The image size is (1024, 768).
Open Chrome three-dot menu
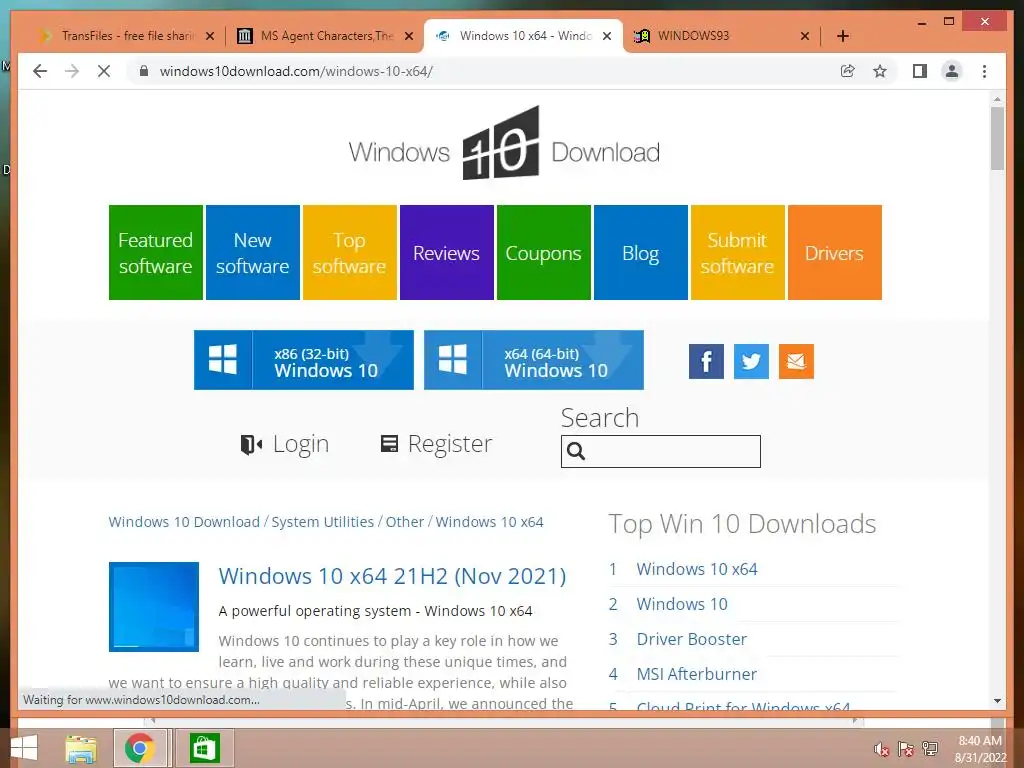[984, 71]
